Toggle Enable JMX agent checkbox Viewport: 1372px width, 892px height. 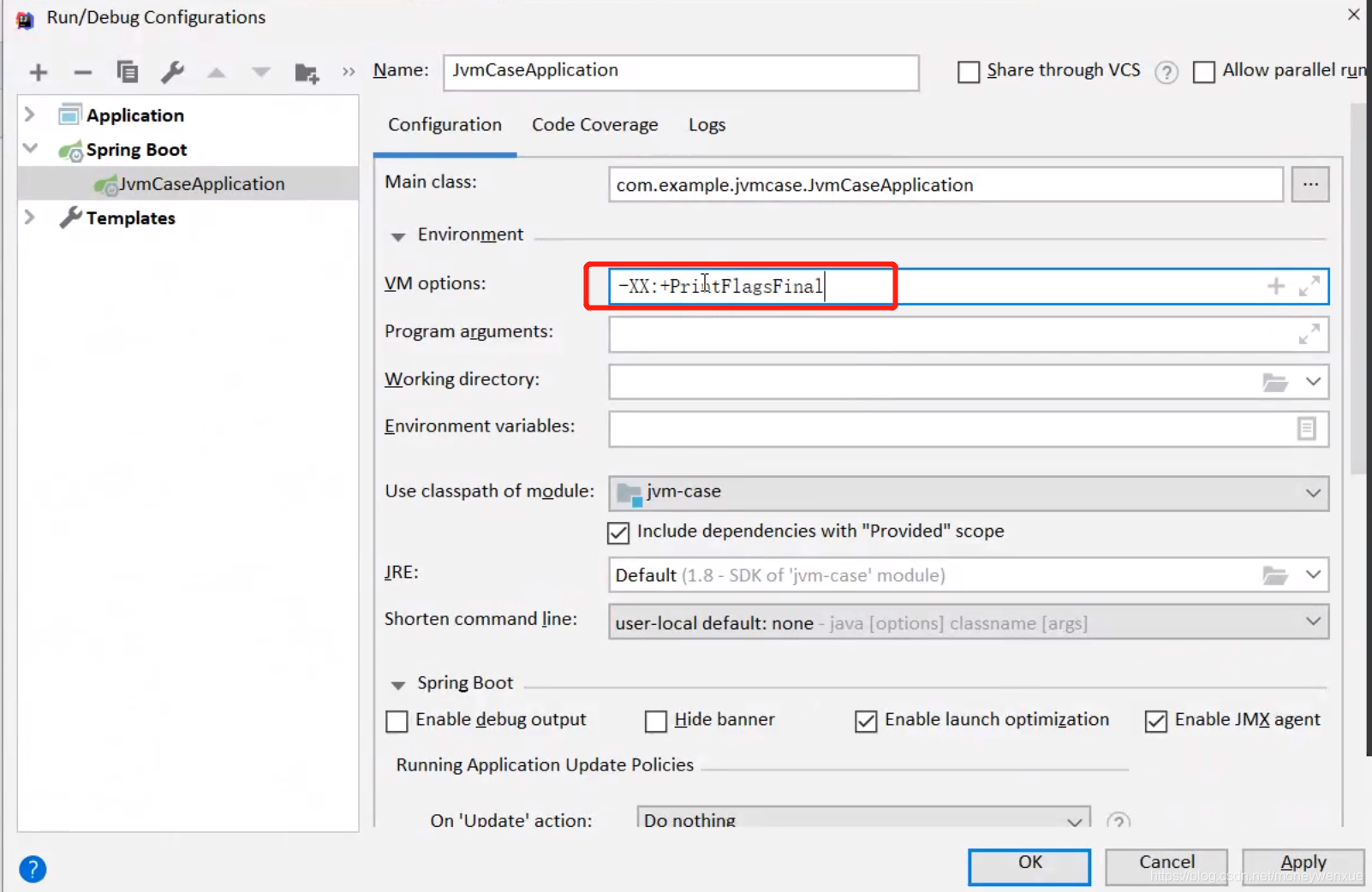[1155, 721]
